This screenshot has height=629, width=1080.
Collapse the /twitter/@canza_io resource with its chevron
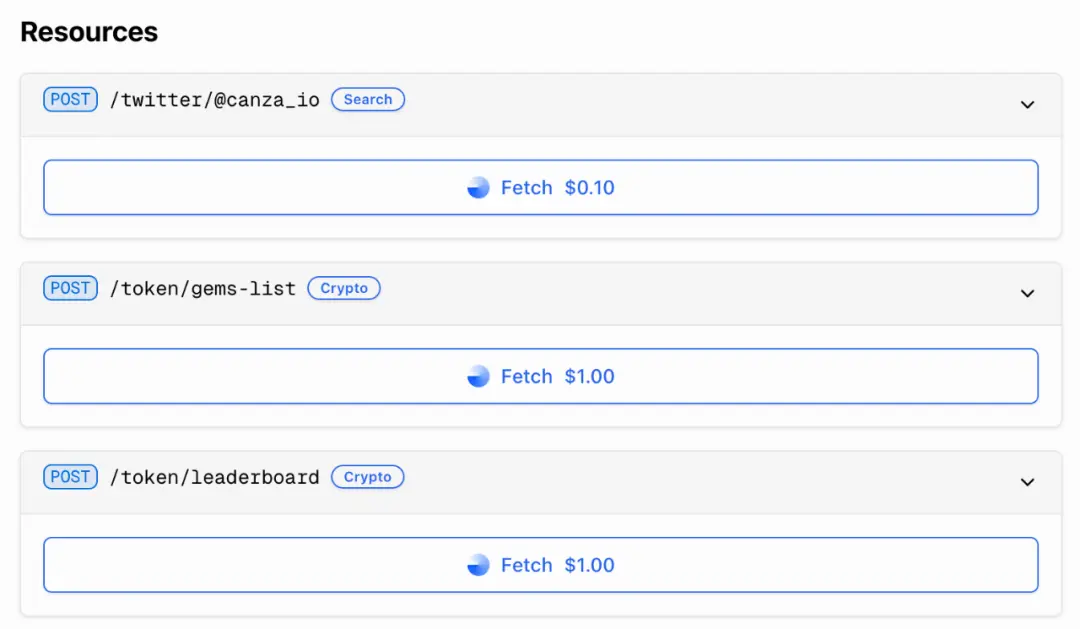[x=1027, y=104]
